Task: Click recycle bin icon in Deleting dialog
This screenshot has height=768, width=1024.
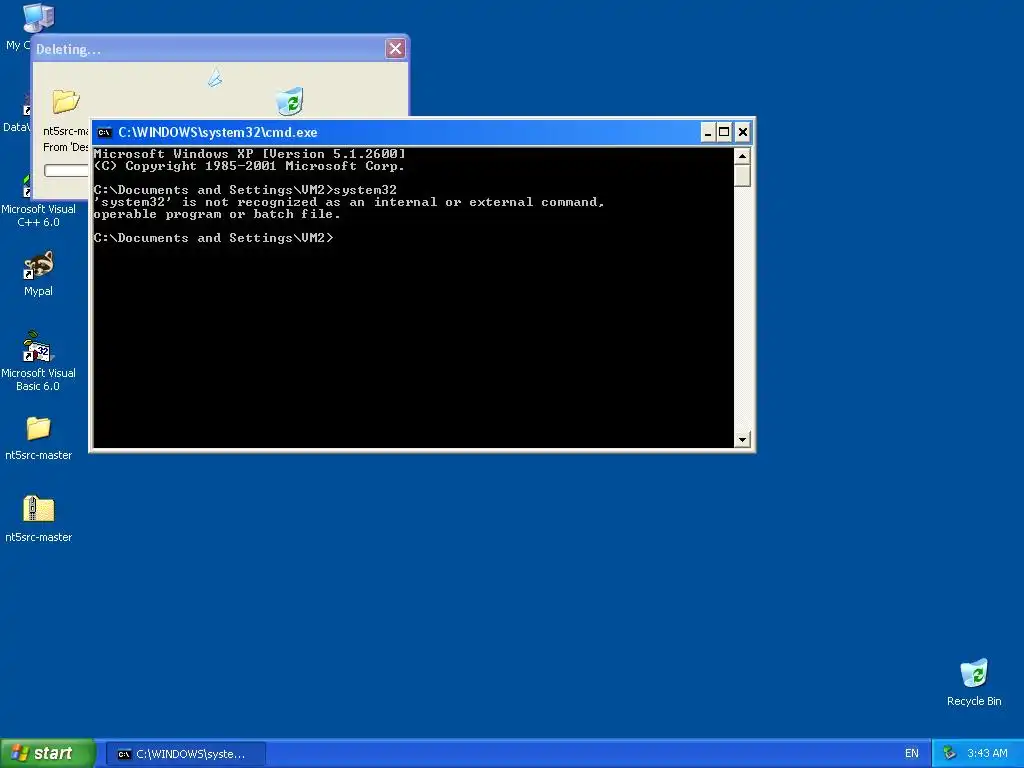Action: click(289, 101)
